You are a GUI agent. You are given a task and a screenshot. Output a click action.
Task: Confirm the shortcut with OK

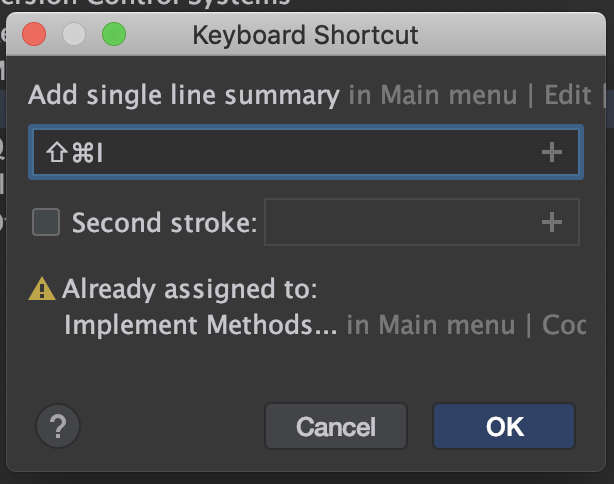(x=504, y=427)
